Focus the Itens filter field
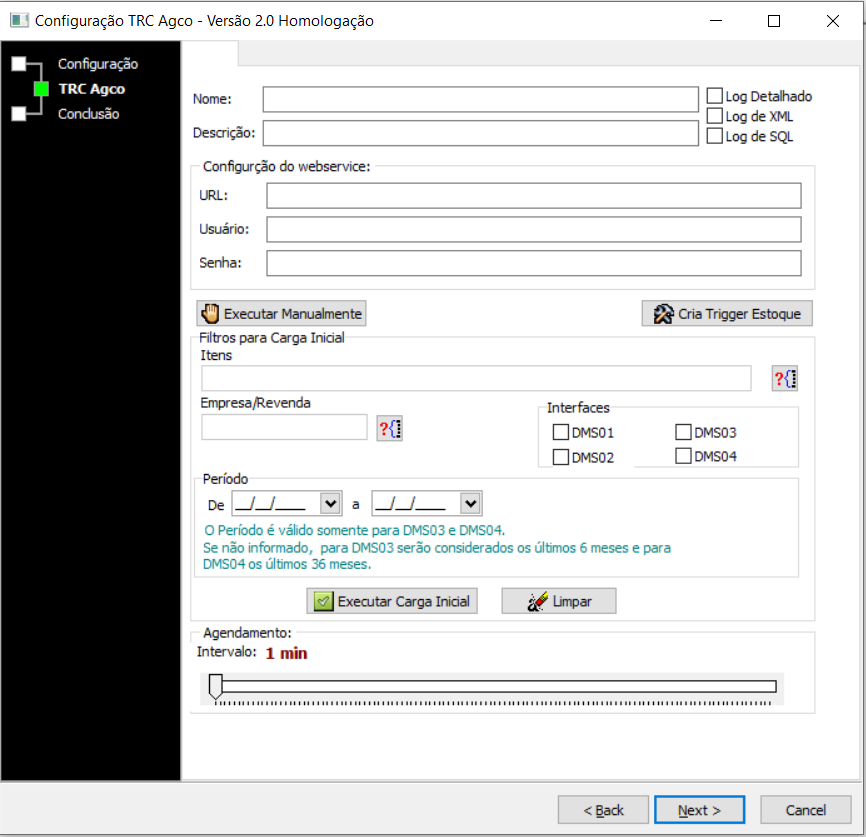This screenshot has width=866, height=837. [476, 378]
